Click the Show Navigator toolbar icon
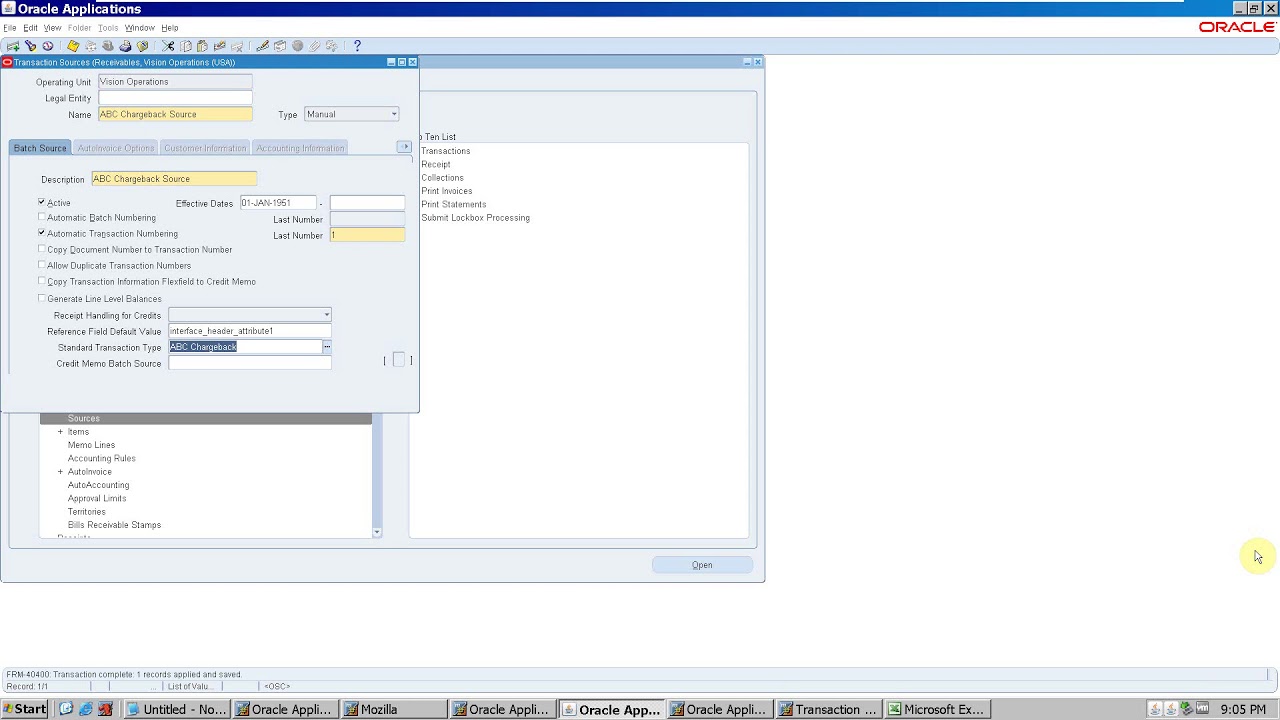The image size is (1280, 720). click(47, 46)
